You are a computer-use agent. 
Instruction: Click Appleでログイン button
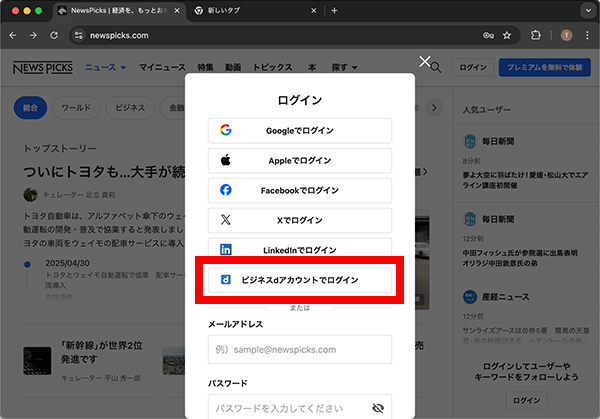tap(300, 160)
